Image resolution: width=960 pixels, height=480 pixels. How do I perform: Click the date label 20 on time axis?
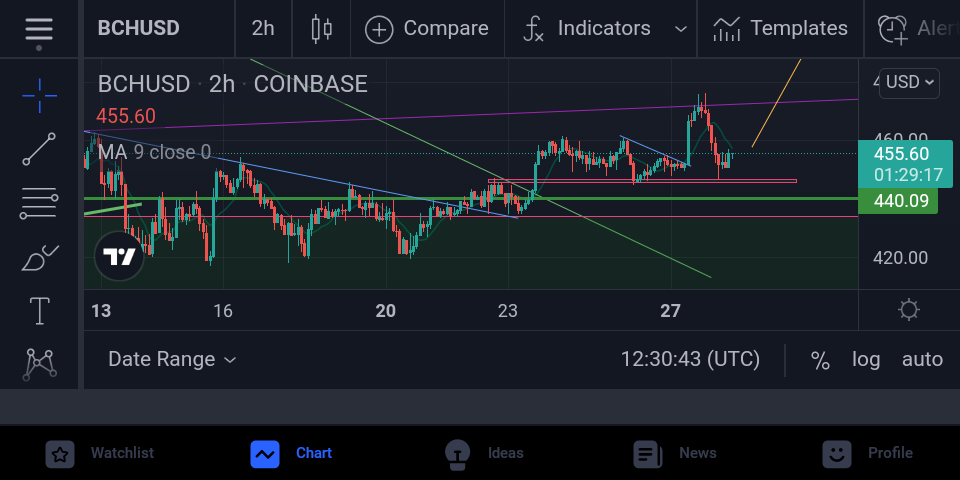click(x=386, y=311)
